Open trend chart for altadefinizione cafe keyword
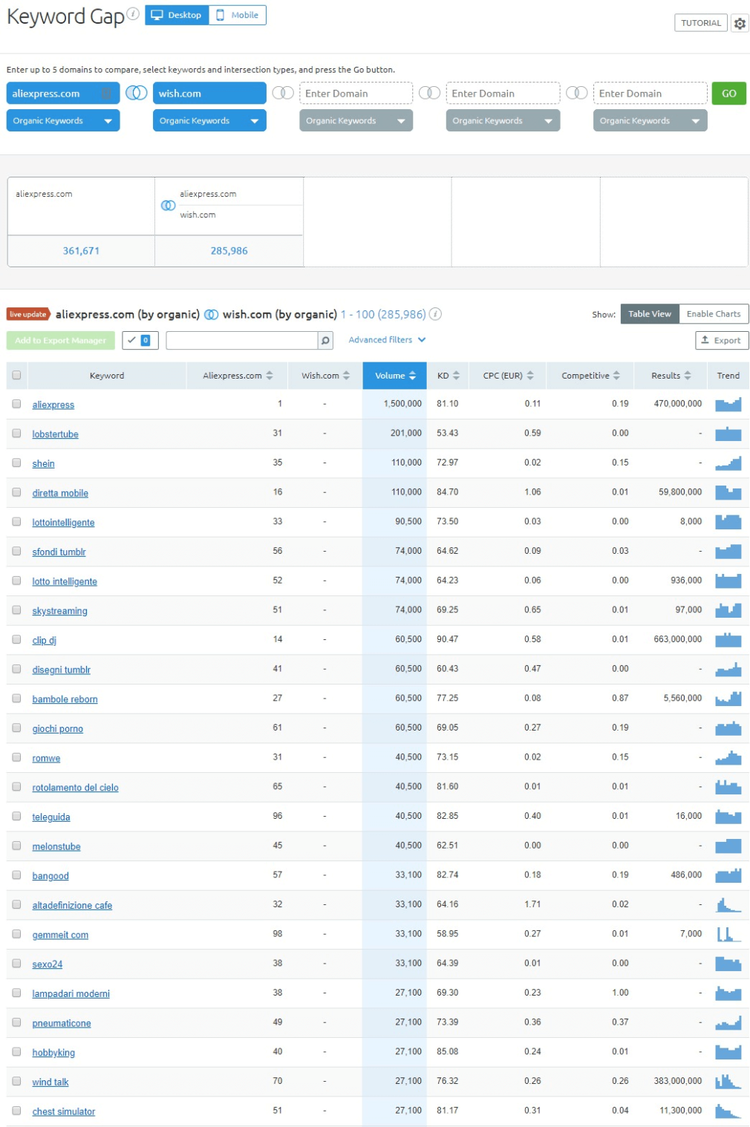 tap(728, 905)
